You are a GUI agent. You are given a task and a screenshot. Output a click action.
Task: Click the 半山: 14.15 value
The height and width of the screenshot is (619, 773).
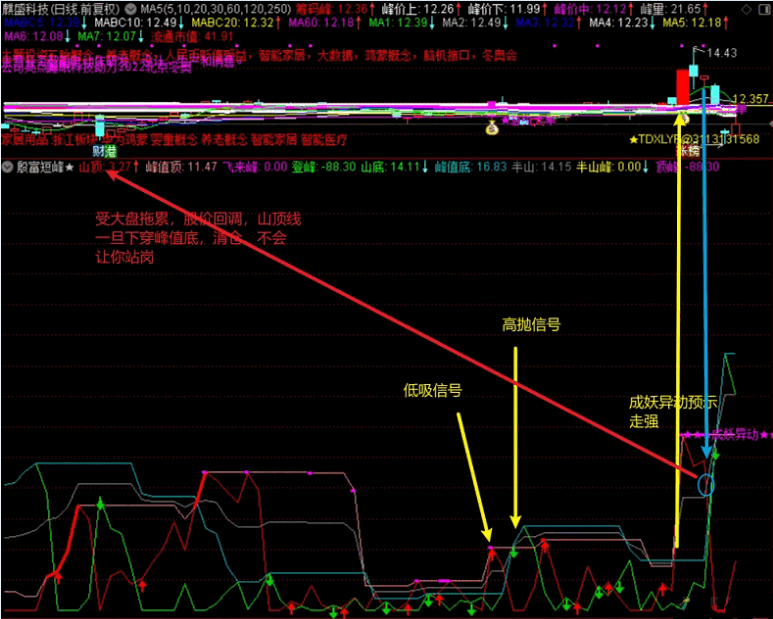540,167
